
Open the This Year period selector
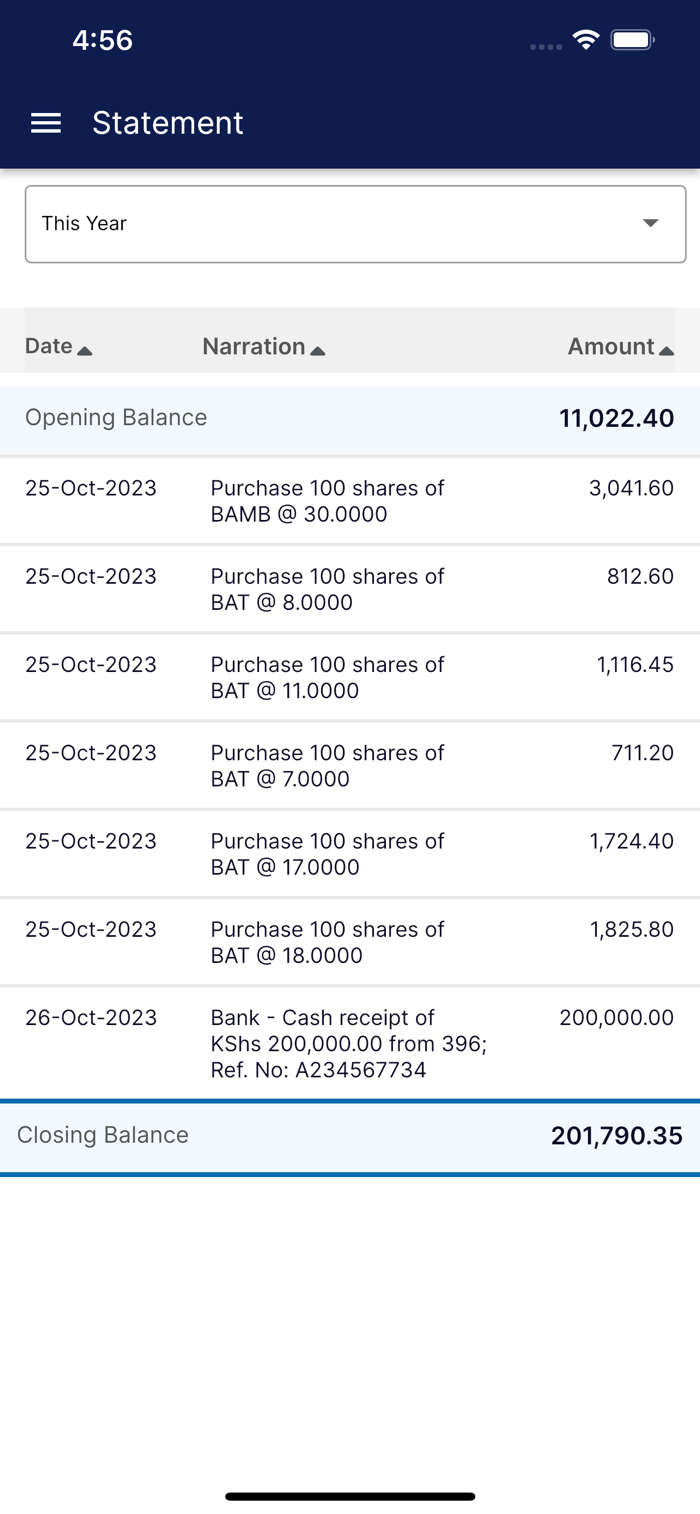pyautogui.click(x=340, y=224)
